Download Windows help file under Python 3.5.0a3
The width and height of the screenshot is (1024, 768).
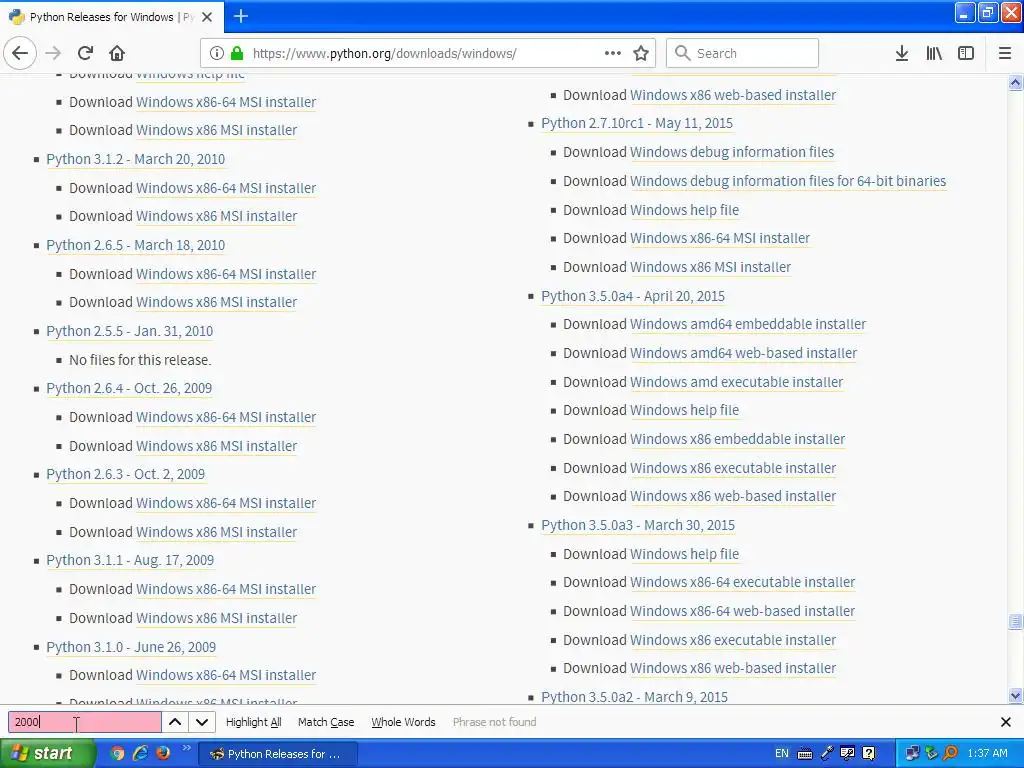click(x=684, y=554)
